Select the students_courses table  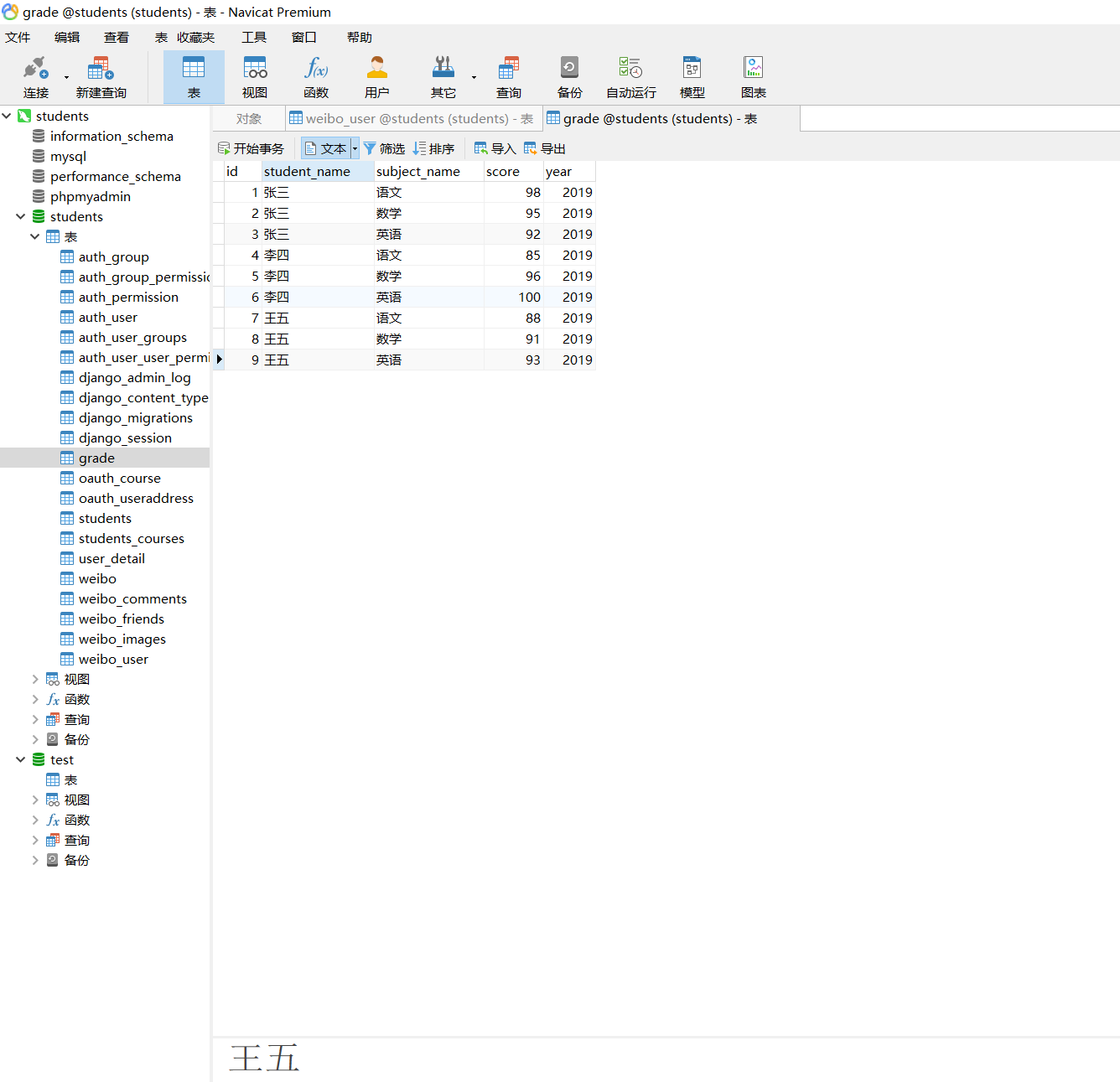[131, 538]
